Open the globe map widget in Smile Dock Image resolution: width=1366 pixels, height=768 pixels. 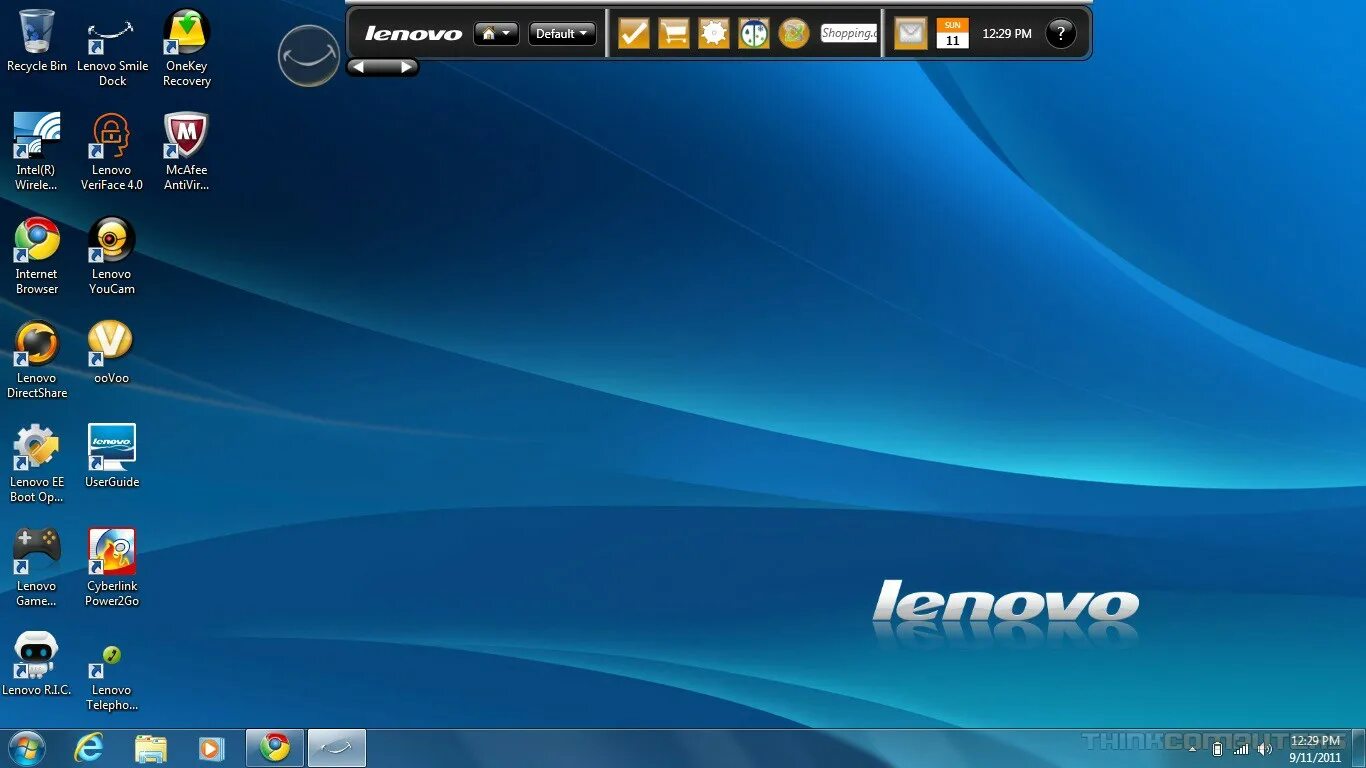click(794, 33)
